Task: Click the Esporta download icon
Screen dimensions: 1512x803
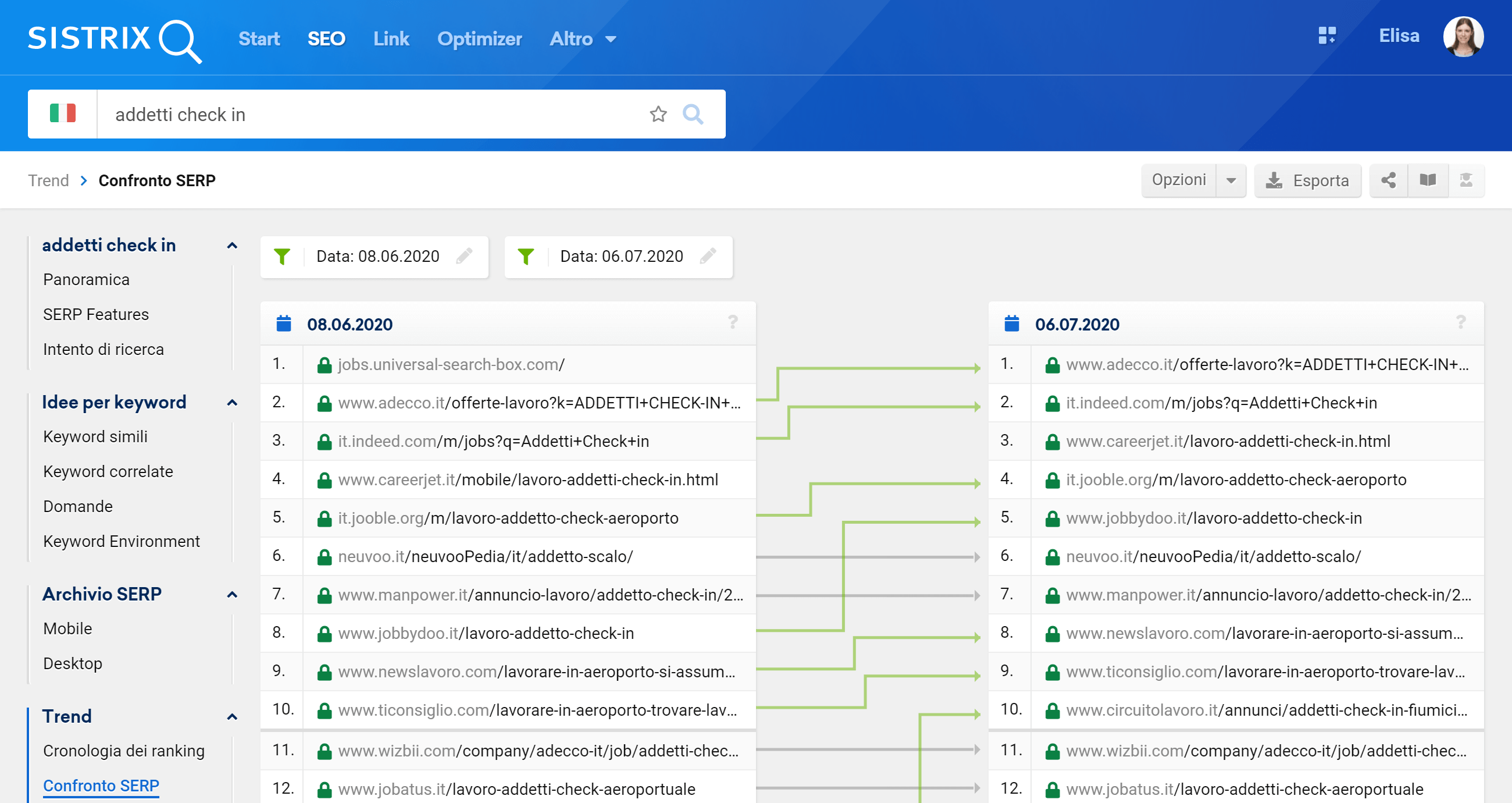Action: (x=1274, y=180)
